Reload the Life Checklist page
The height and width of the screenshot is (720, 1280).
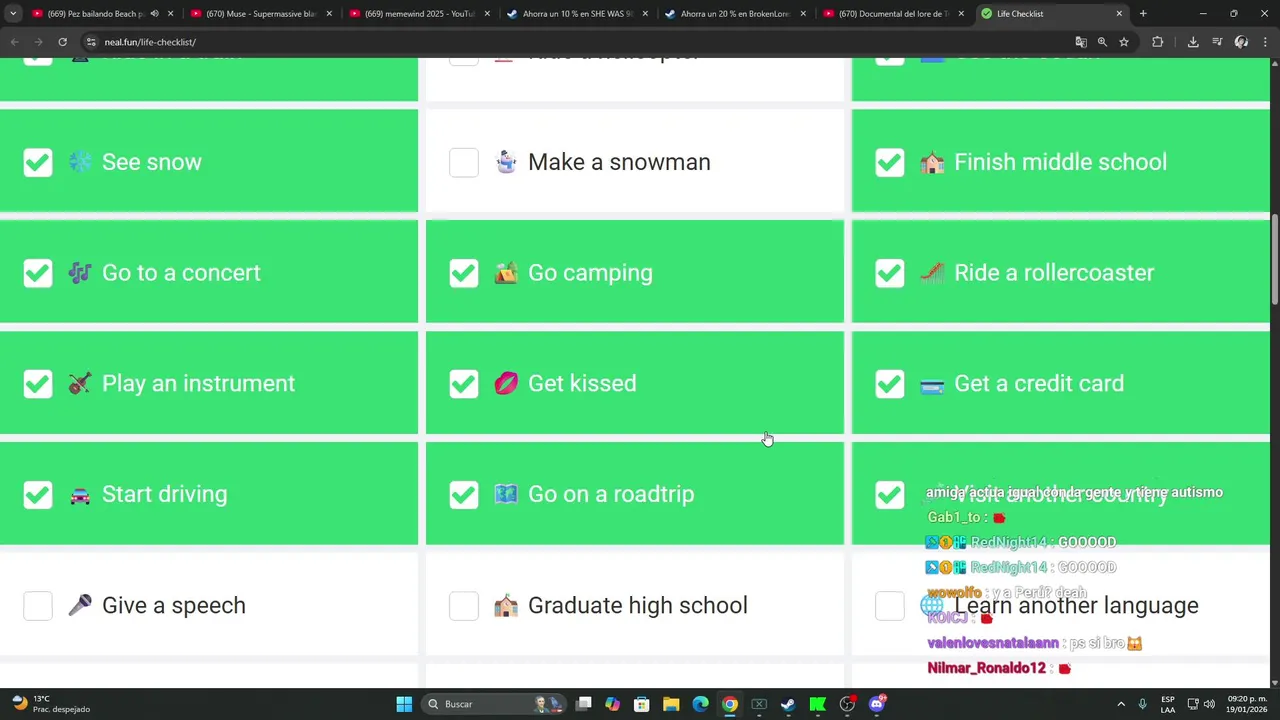pyautogui.click(x=62, y=42)
